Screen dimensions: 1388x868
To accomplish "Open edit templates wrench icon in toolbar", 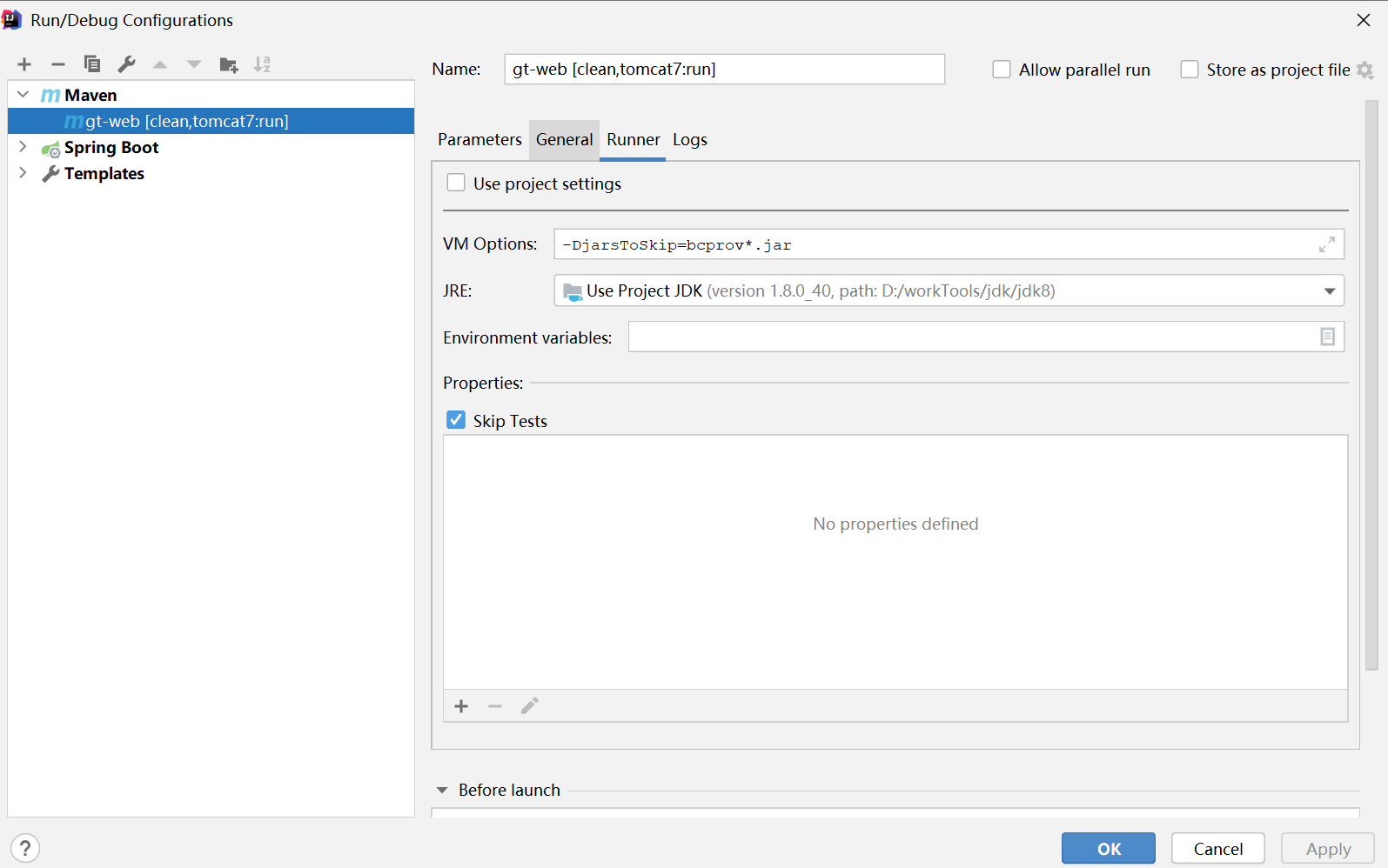I will tap(126, 64).
